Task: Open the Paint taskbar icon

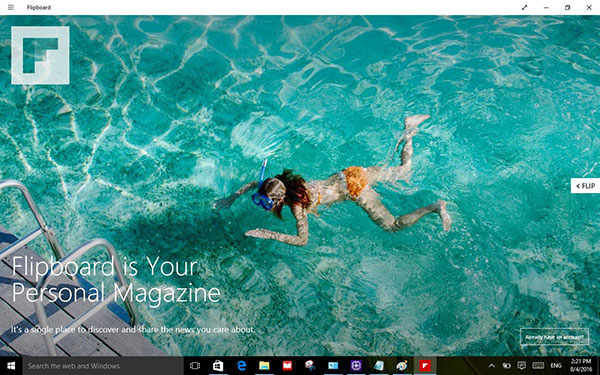Action: [402, 366]
